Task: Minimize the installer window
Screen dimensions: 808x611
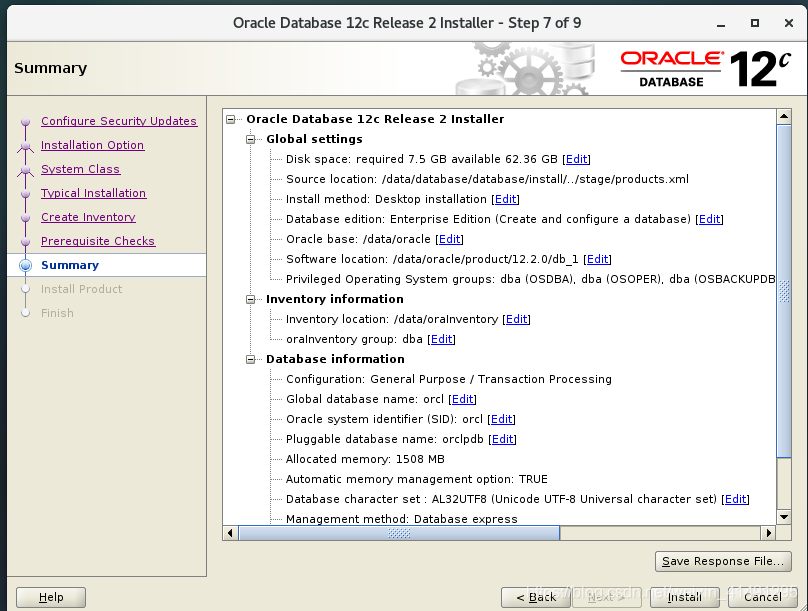Action: 721,23
